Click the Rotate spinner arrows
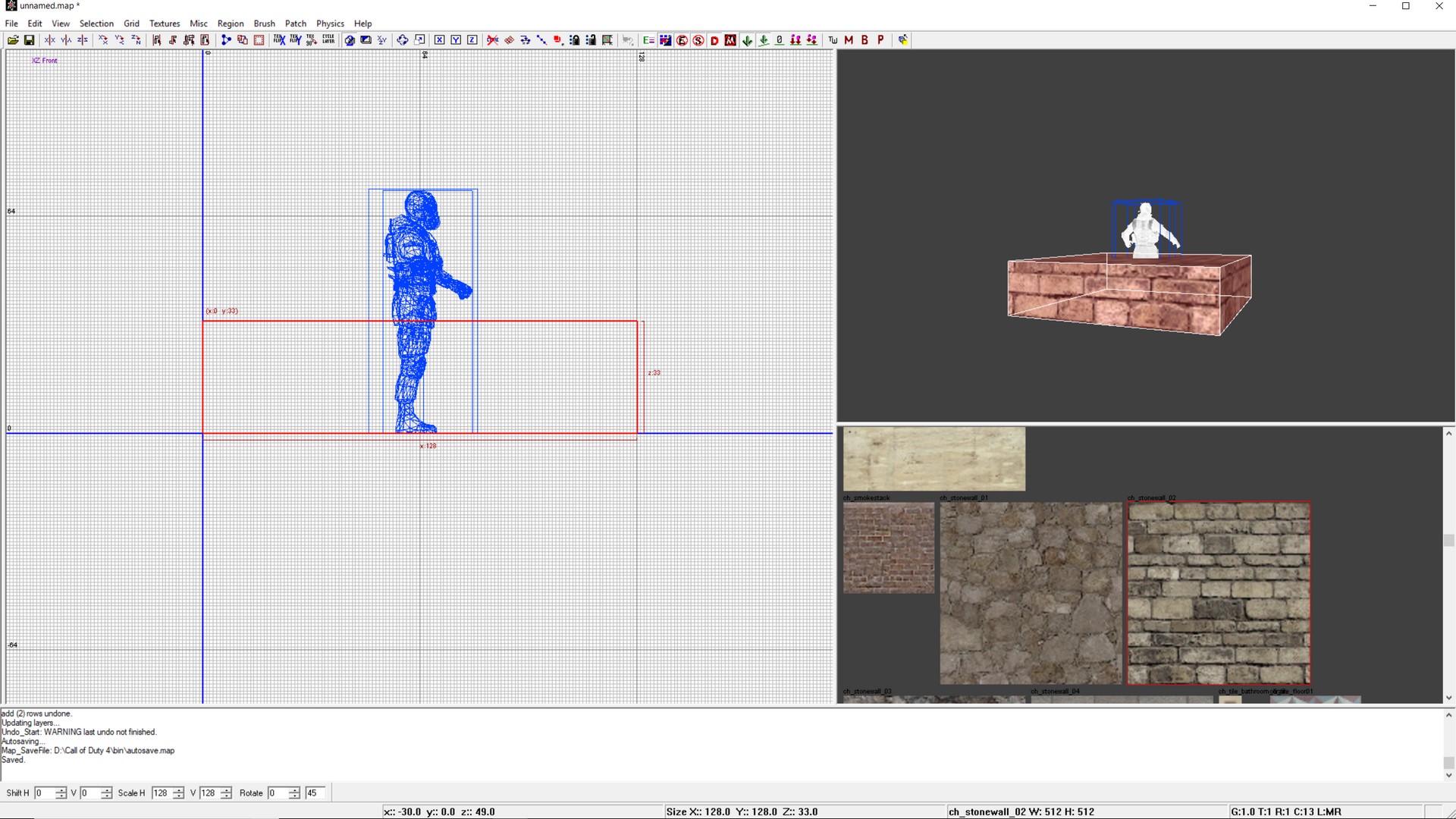 294,793
